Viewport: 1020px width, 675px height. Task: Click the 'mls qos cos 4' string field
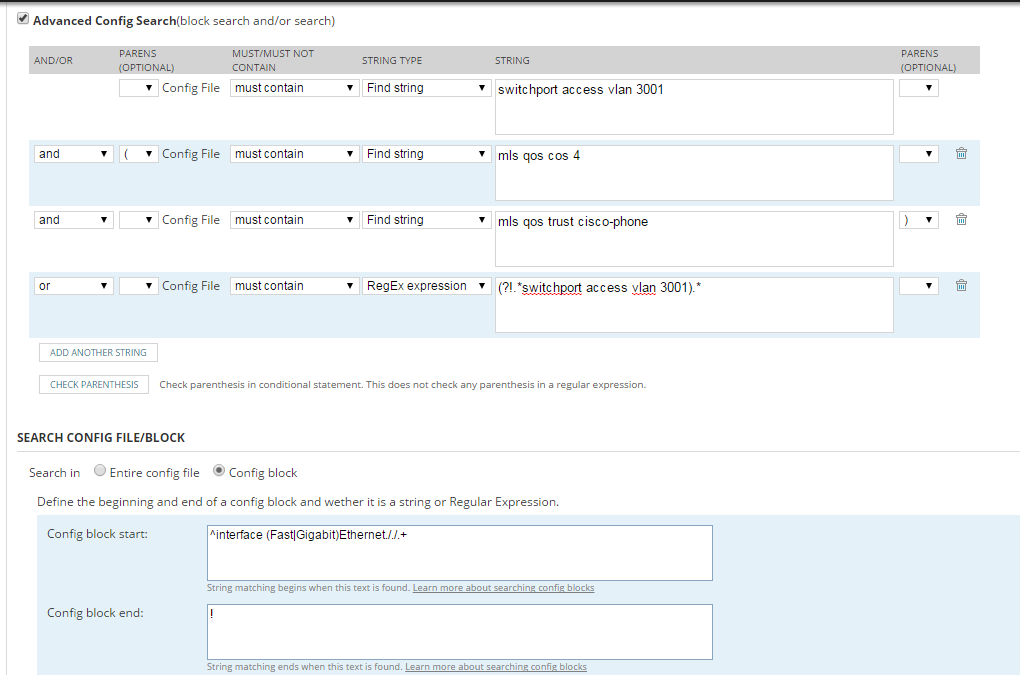pyautogui.click(x=694, y=173)
